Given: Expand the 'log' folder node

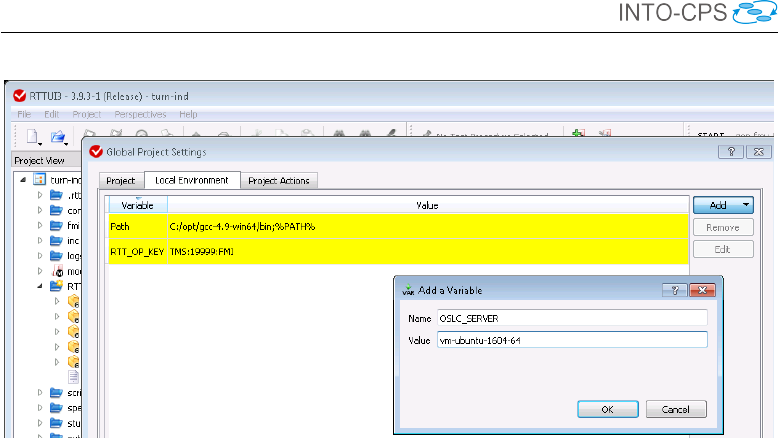Looking at the screenshot, I should [x=40, y=256].
